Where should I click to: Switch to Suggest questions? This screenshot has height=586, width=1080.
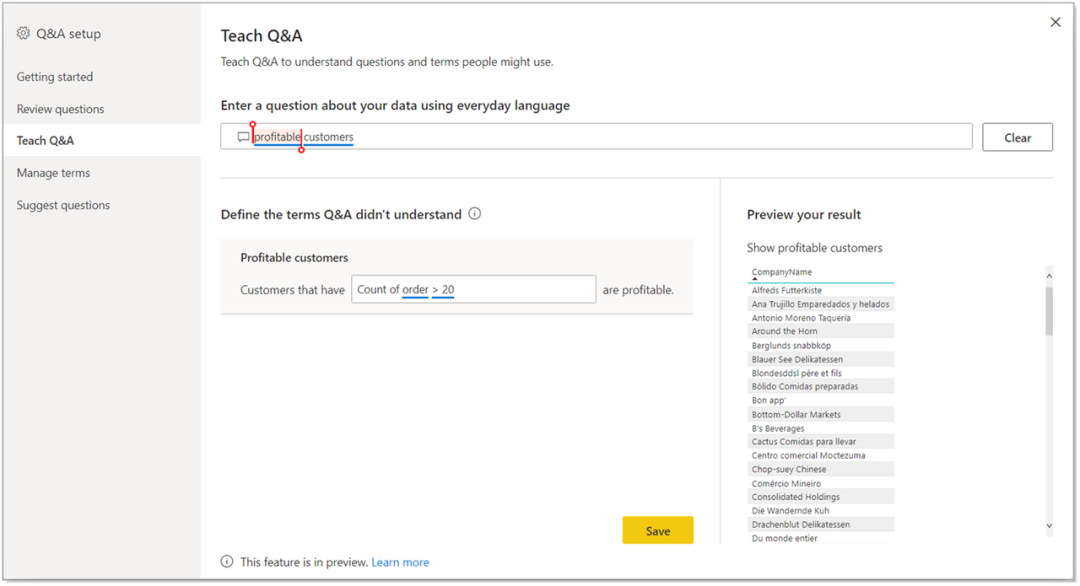point(63,205)
